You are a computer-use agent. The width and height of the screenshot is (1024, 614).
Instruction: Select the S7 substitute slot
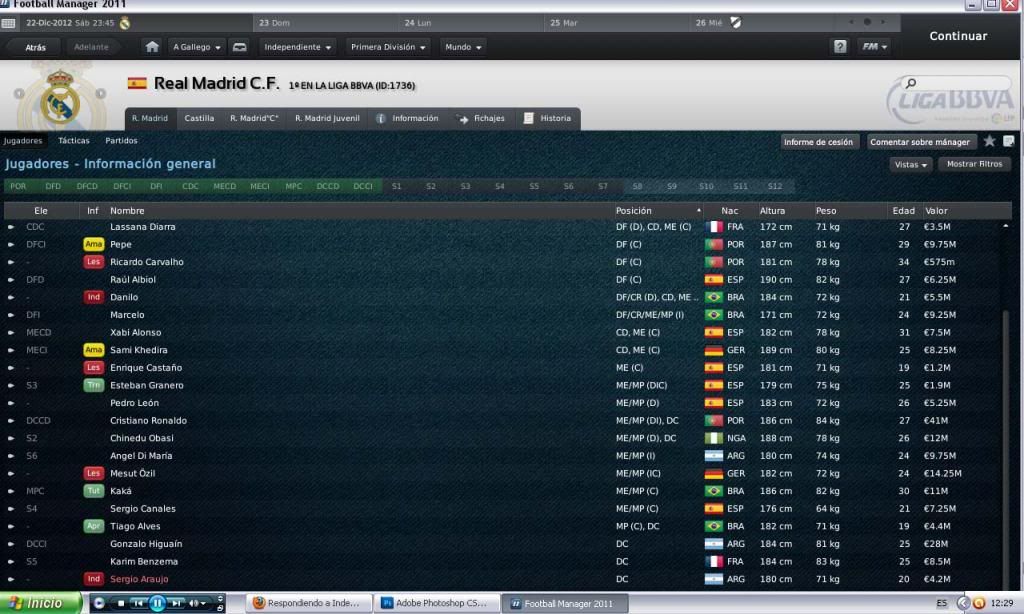click(x=603, y=187)
